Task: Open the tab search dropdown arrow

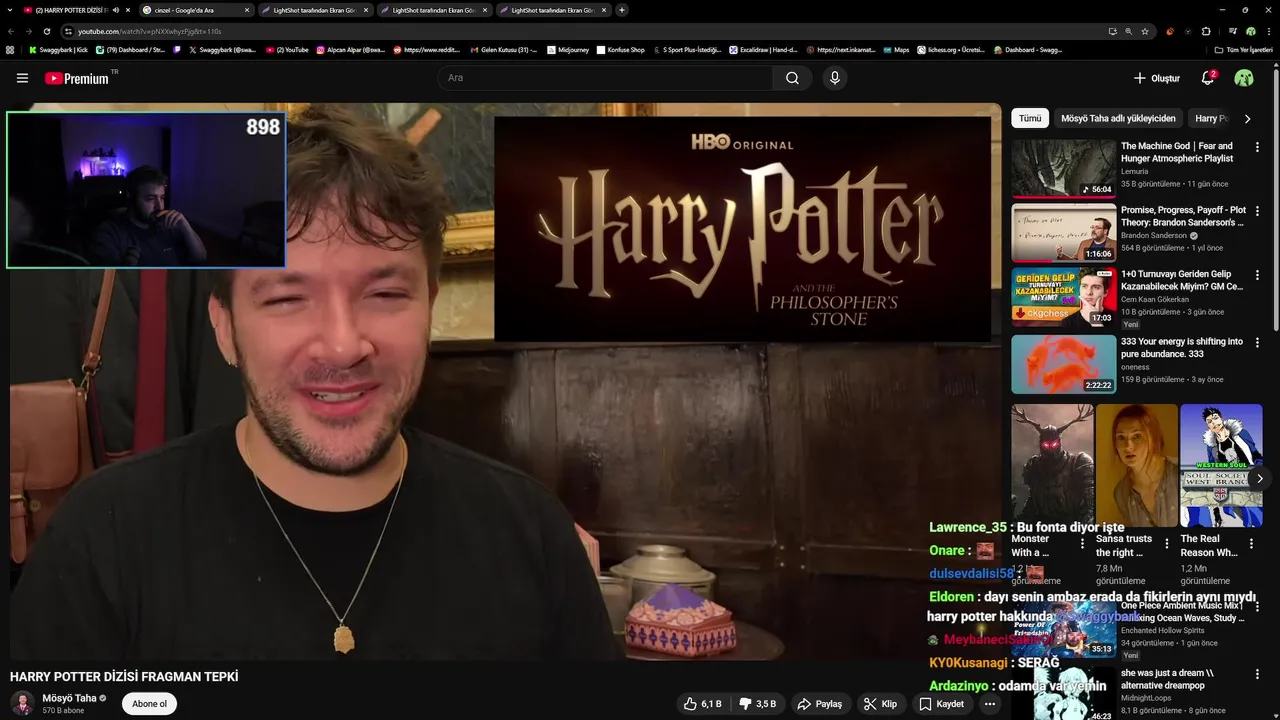Action: (x=9, y=10)
